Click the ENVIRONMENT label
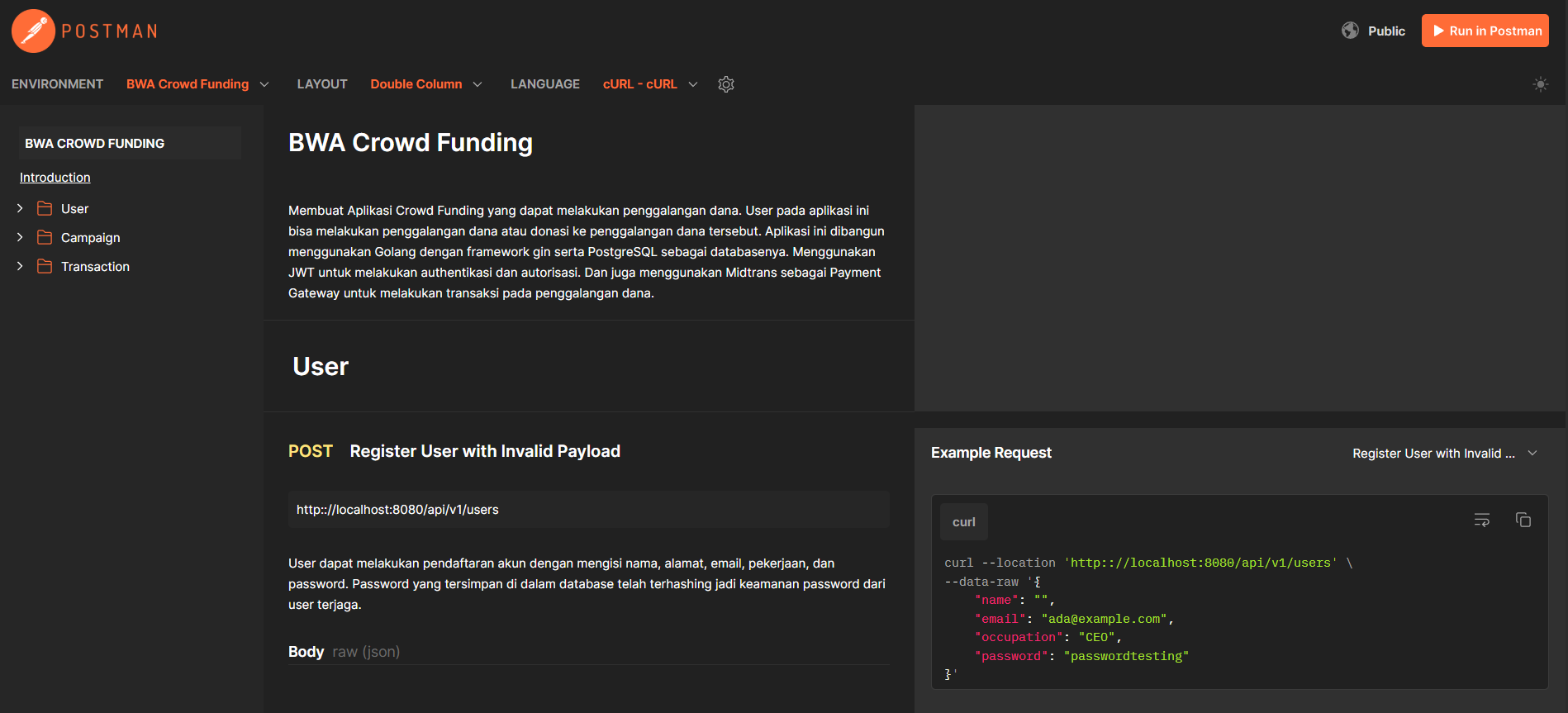 (x=58, y=84)
